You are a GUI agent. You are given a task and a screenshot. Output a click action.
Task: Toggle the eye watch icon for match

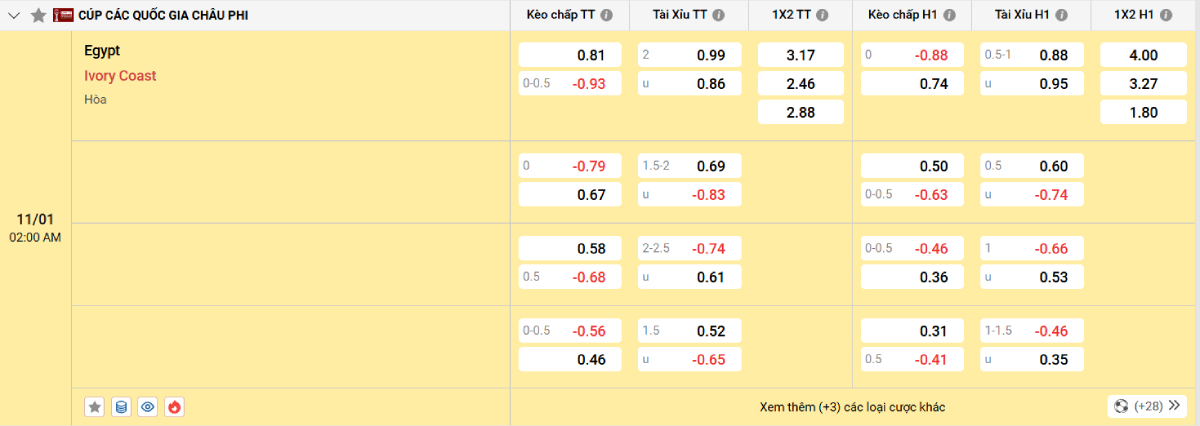click(148, 407)
